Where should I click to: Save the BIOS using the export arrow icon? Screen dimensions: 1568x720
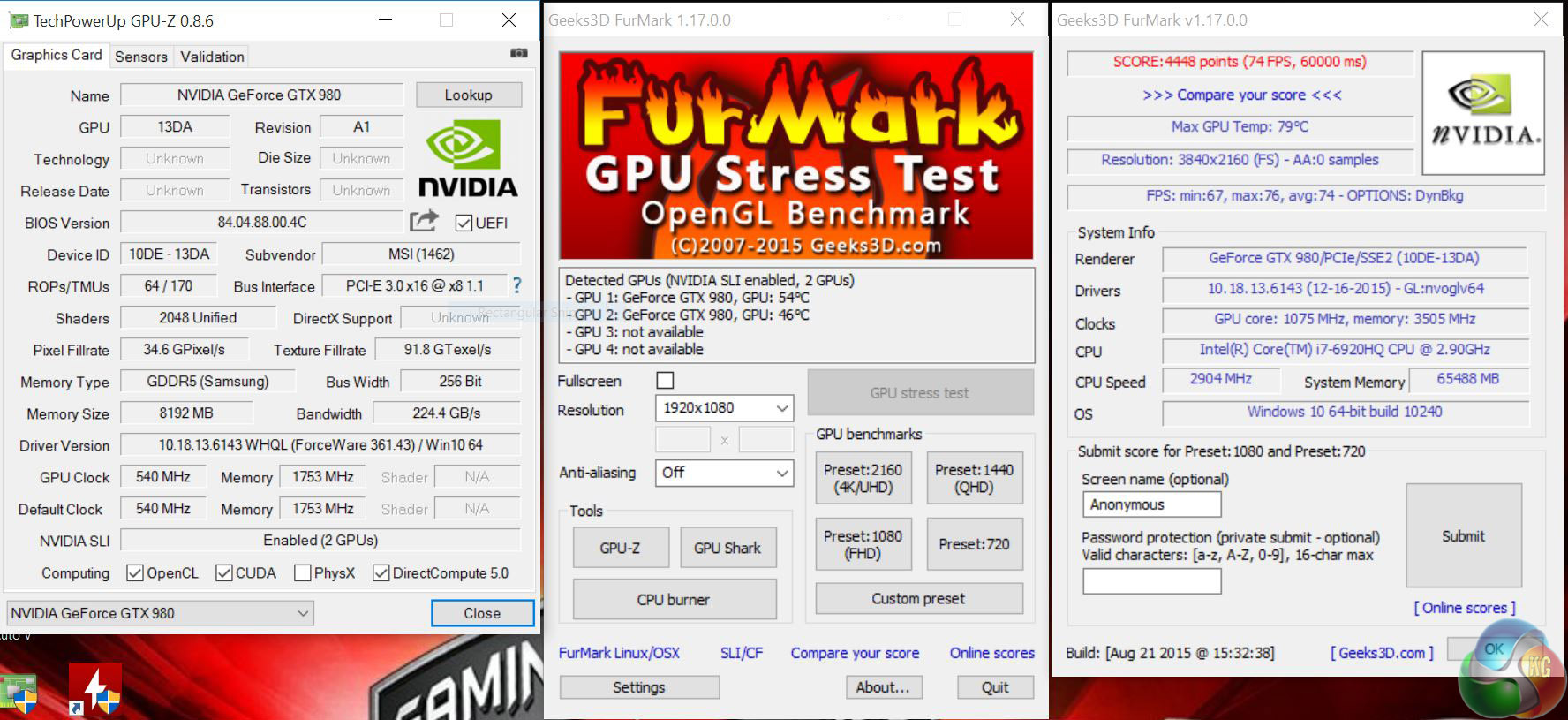click(x=424, y=221)
